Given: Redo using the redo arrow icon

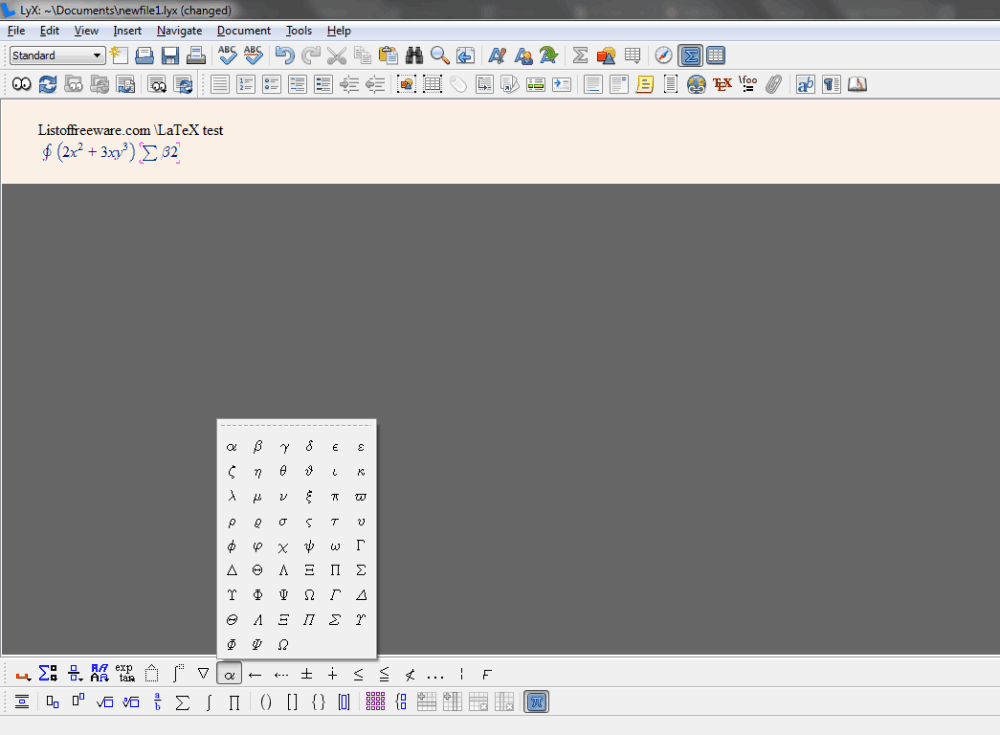Looking at the screenshot, I should (311, 56).
